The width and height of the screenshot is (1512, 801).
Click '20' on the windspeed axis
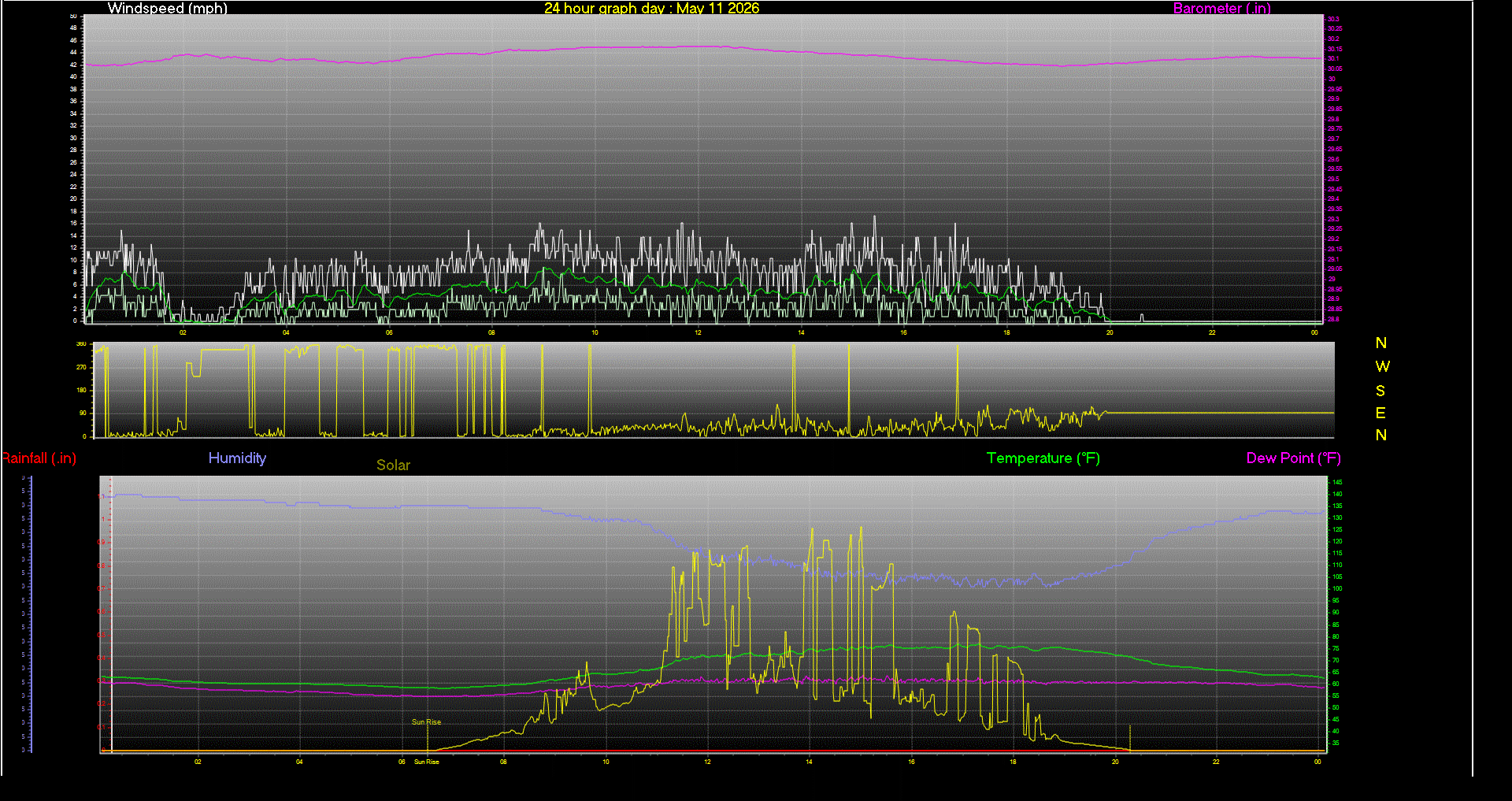pyautogui.click(x=73, y=198)
